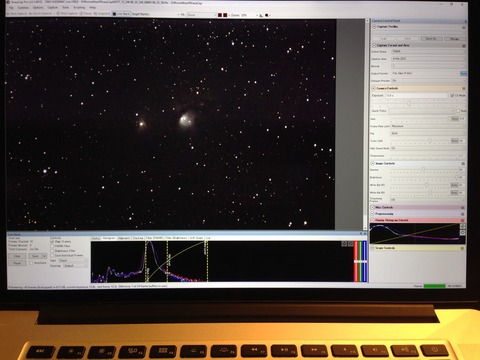Open the Binning dropdown
Image resolution: width=480 pixels, height=360 pixels.
point(429,66)
